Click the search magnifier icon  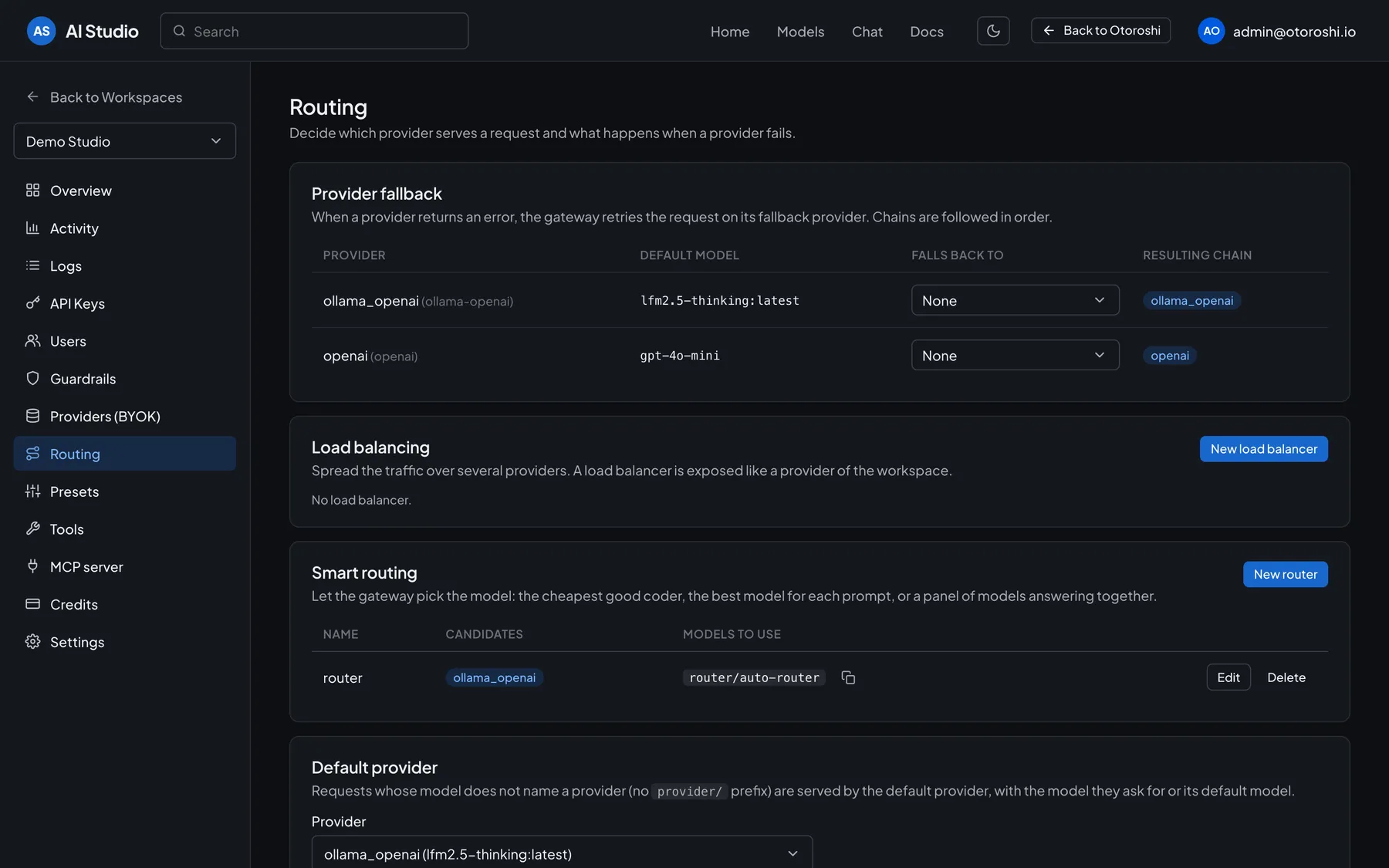point(179,31)
